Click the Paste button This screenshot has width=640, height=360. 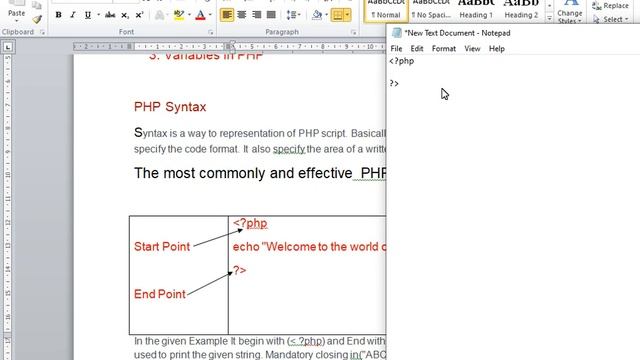click(x=17, y=10)
